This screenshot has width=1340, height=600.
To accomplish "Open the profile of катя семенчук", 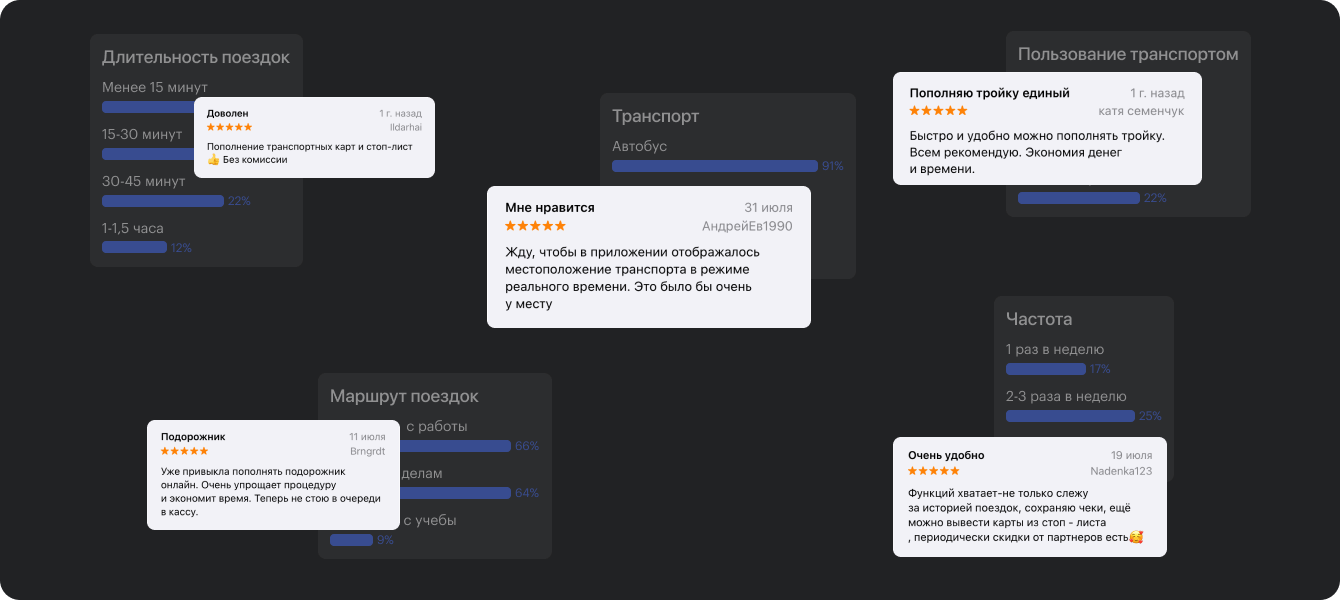I will pyautogui.click(x=1141, y=111).
